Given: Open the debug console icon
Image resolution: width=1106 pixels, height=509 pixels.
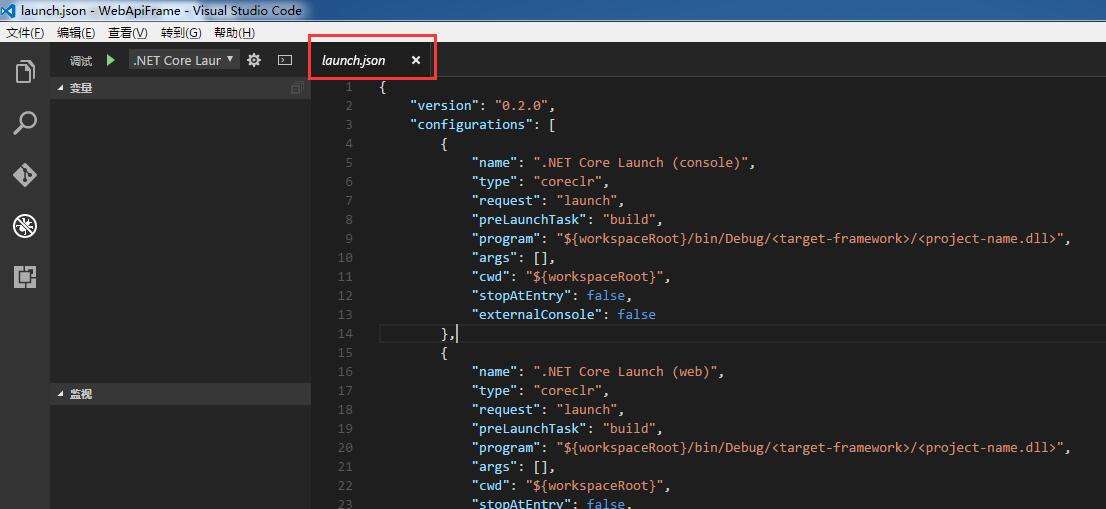Looking at the screenshot, I should pyautogui.click(x=285, y=61).
